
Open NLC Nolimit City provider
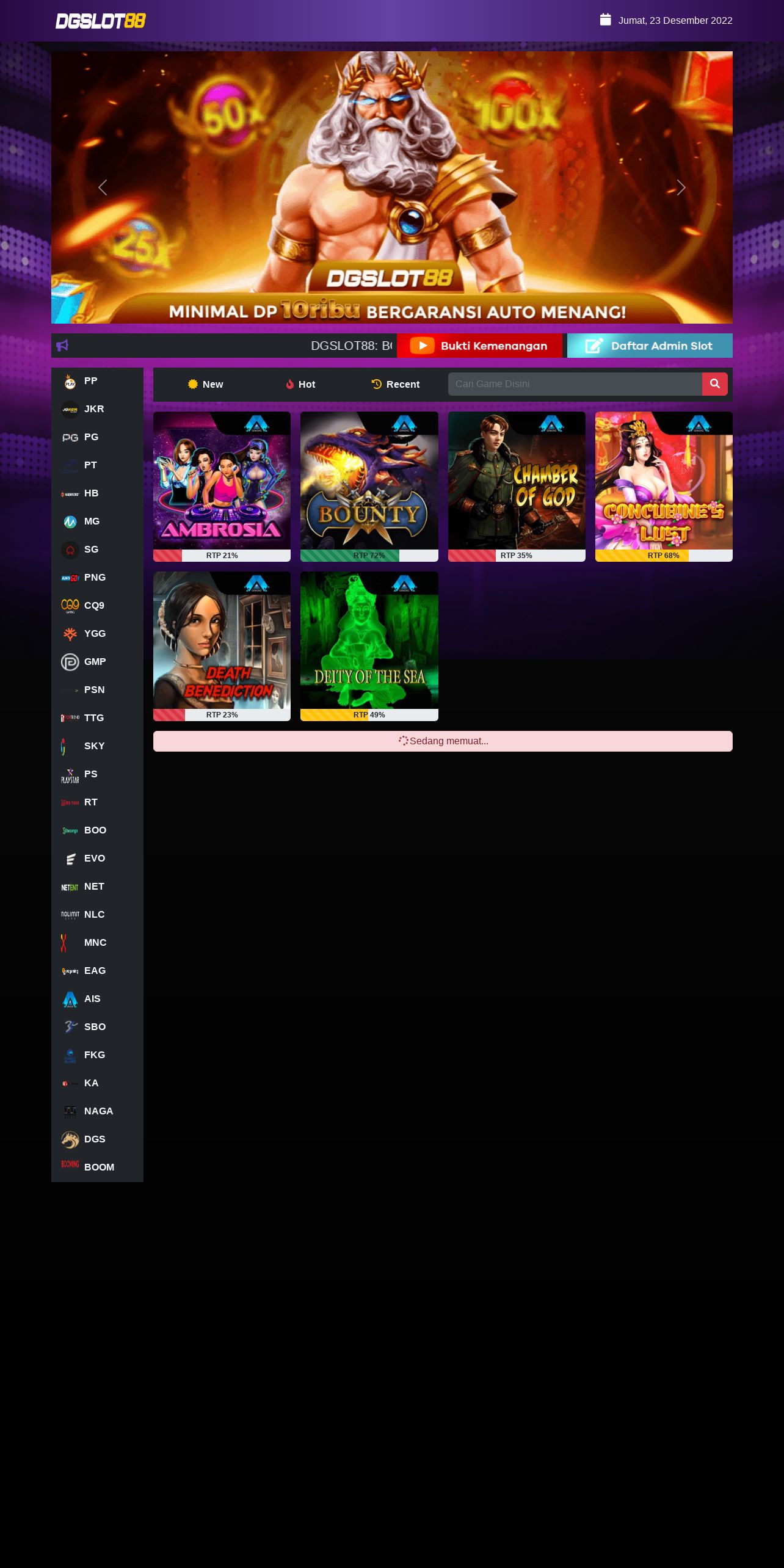(x=97, y=915)
